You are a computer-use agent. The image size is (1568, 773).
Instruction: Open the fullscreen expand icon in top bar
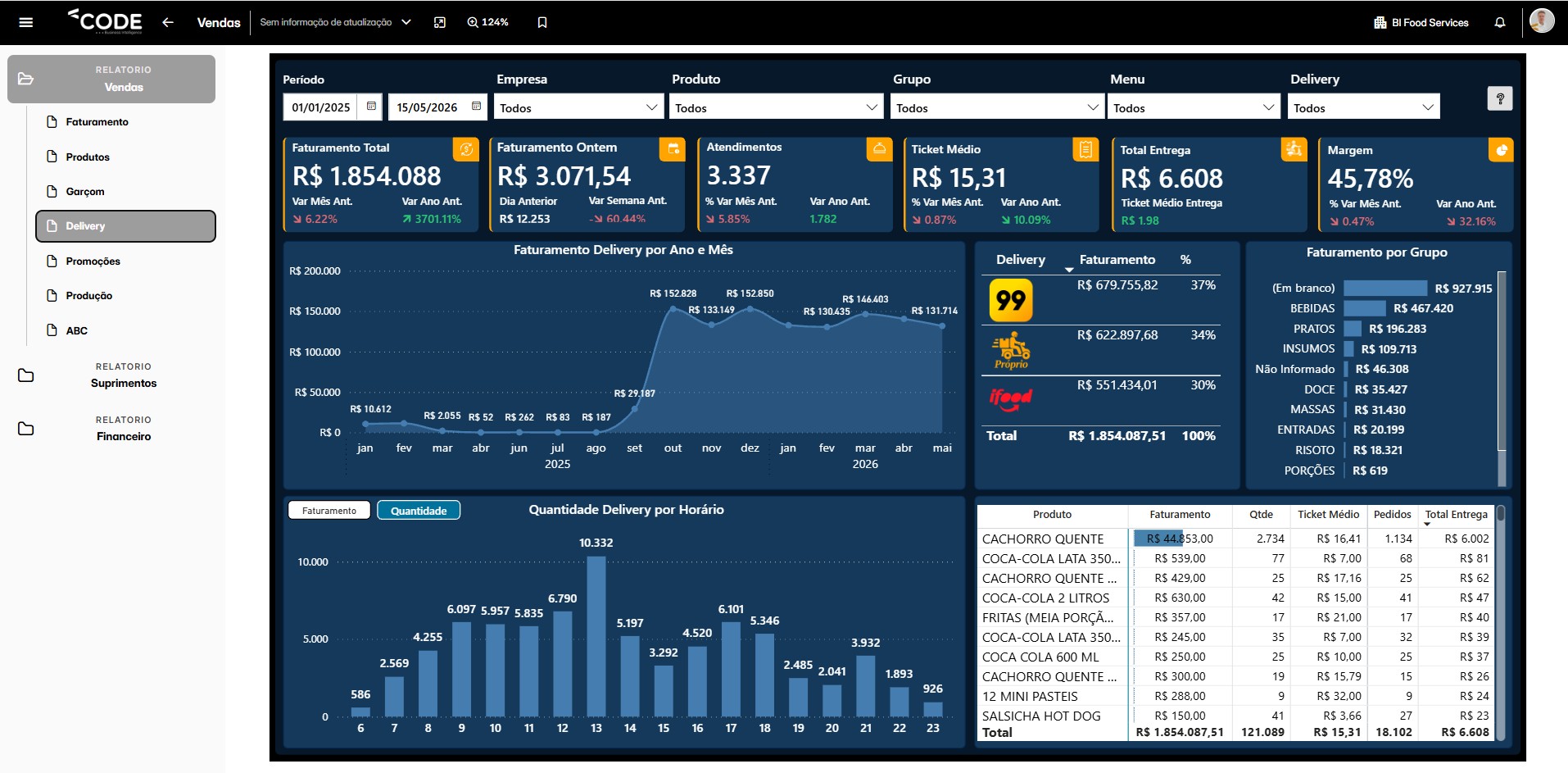pyautogui.click(x=440, y=22)
